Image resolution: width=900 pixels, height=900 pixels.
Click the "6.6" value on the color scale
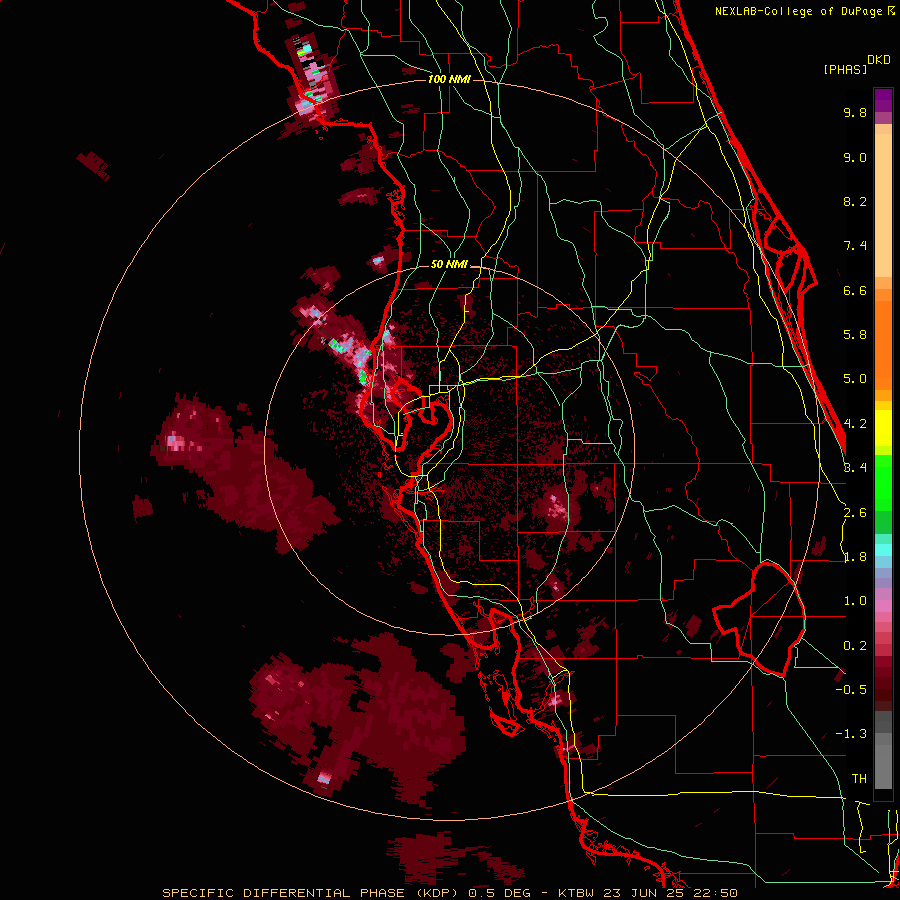click(x=855, y=290)
